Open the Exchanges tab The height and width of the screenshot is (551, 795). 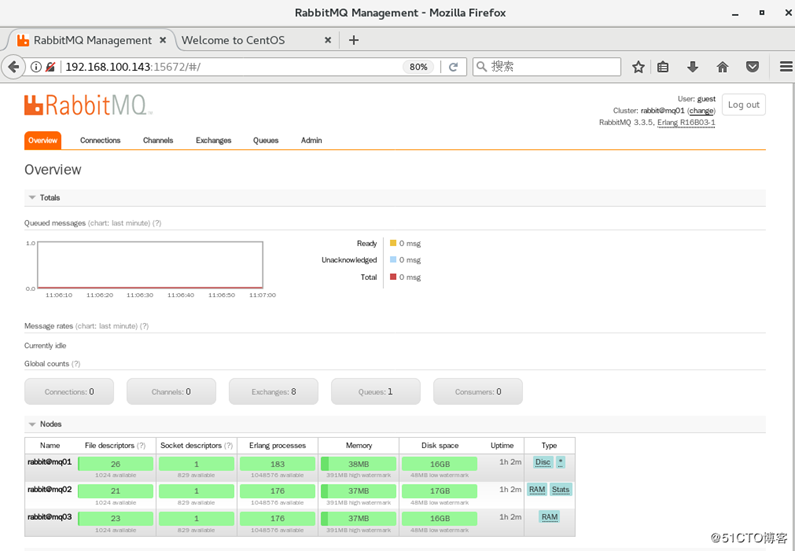pos(213,140)
